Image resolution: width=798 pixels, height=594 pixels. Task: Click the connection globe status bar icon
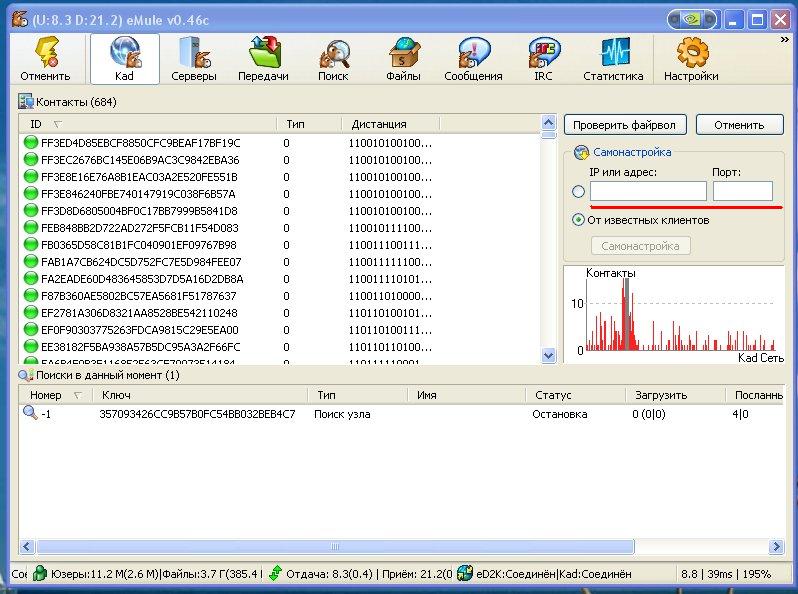[x=464, y=573]
